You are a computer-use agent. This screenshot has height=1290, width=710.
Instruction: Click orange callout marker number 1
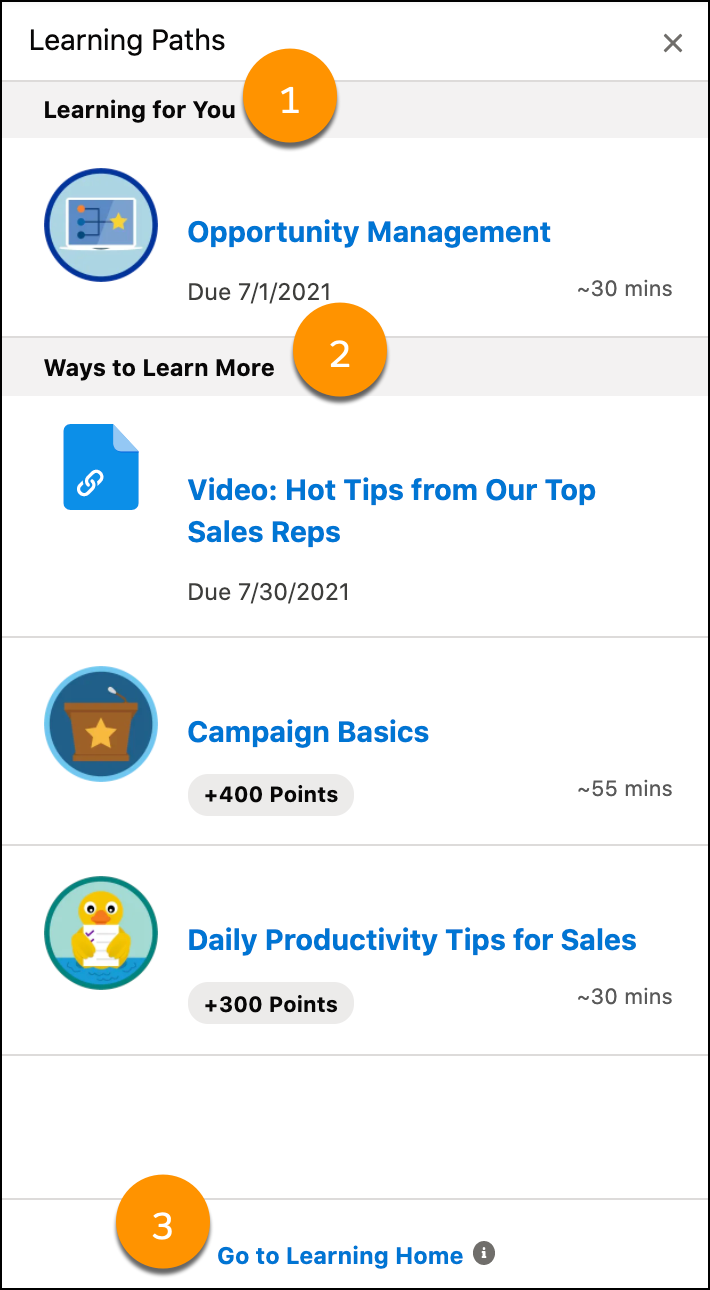(x=290, y=100)
